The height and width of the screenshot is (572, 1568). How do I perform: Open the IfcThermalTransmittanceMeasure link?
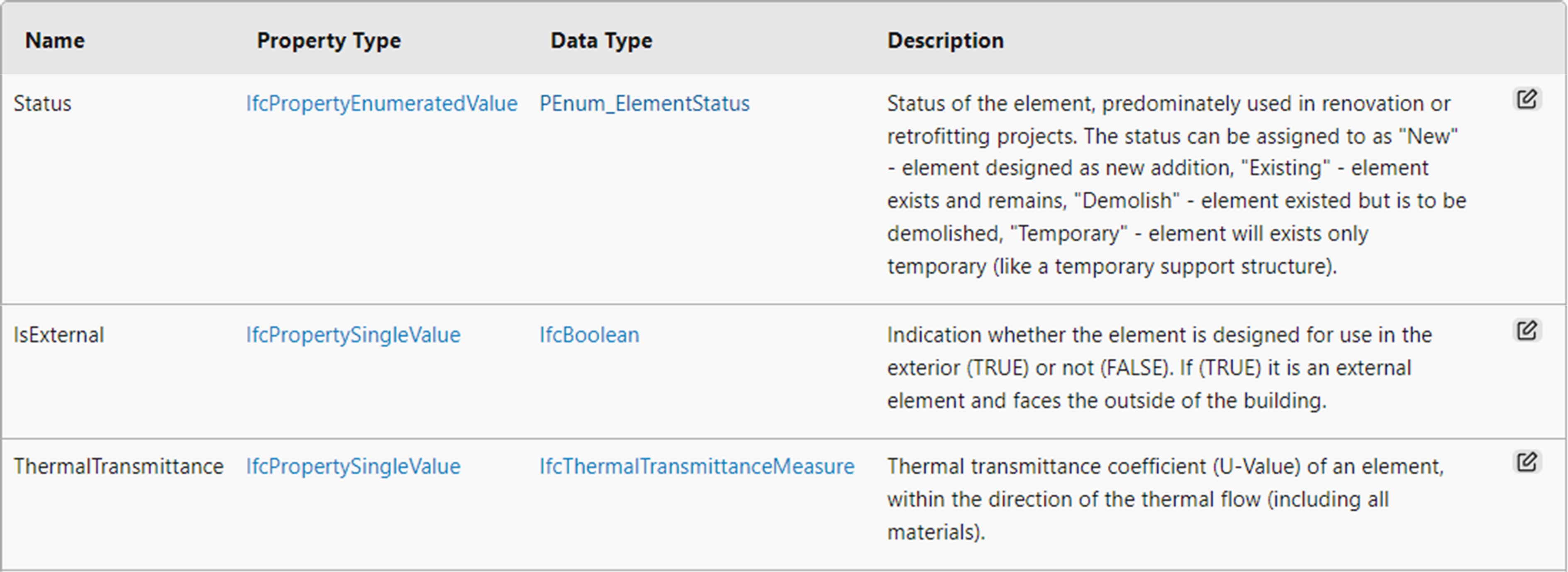pos(697,467)
